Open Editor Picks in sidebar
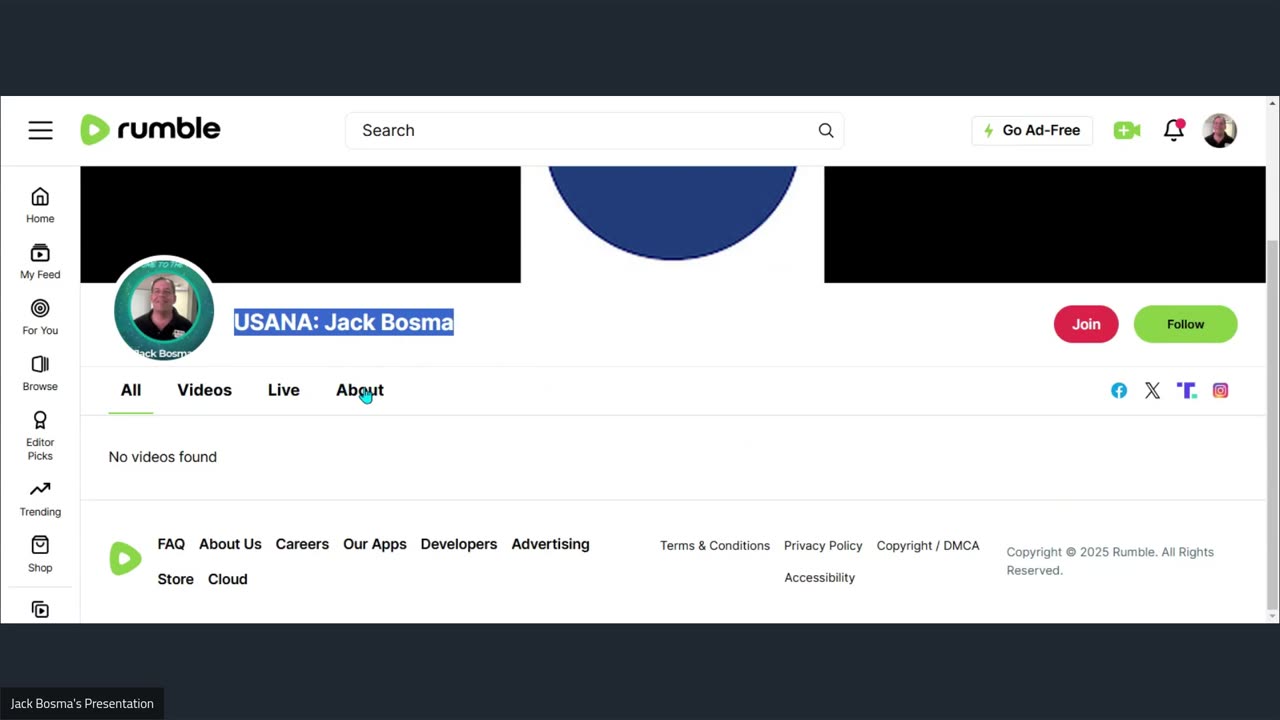 point(40,435)
